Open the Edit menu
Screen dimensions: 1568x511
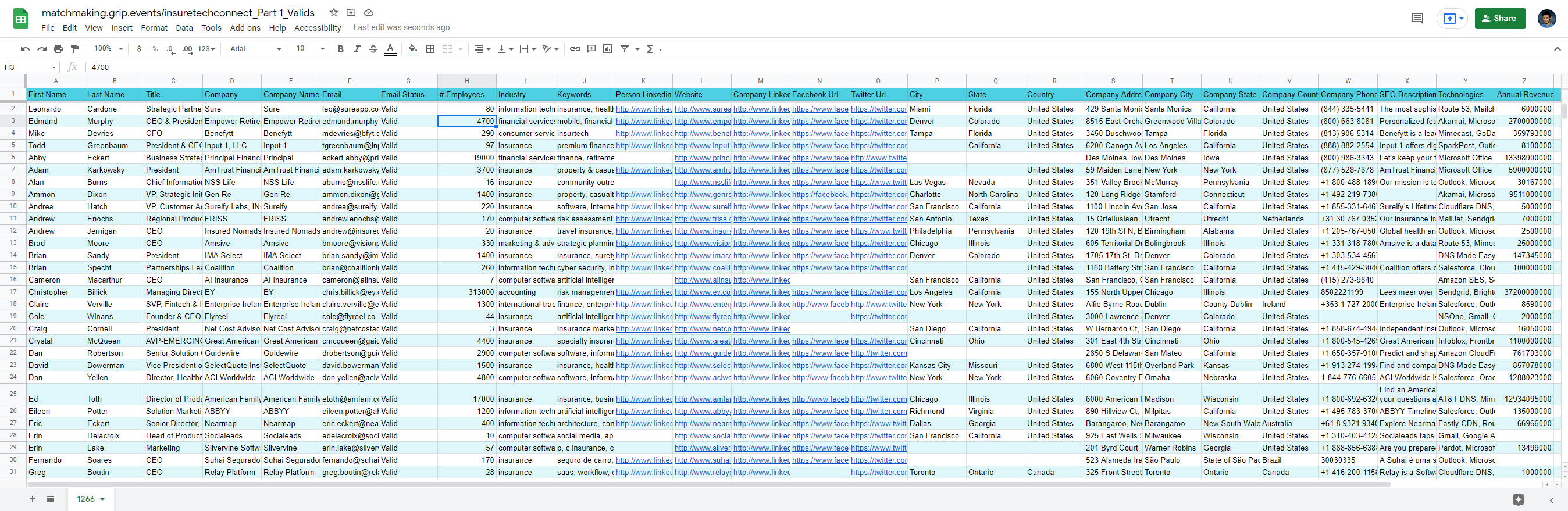click(x=69, y=28)
